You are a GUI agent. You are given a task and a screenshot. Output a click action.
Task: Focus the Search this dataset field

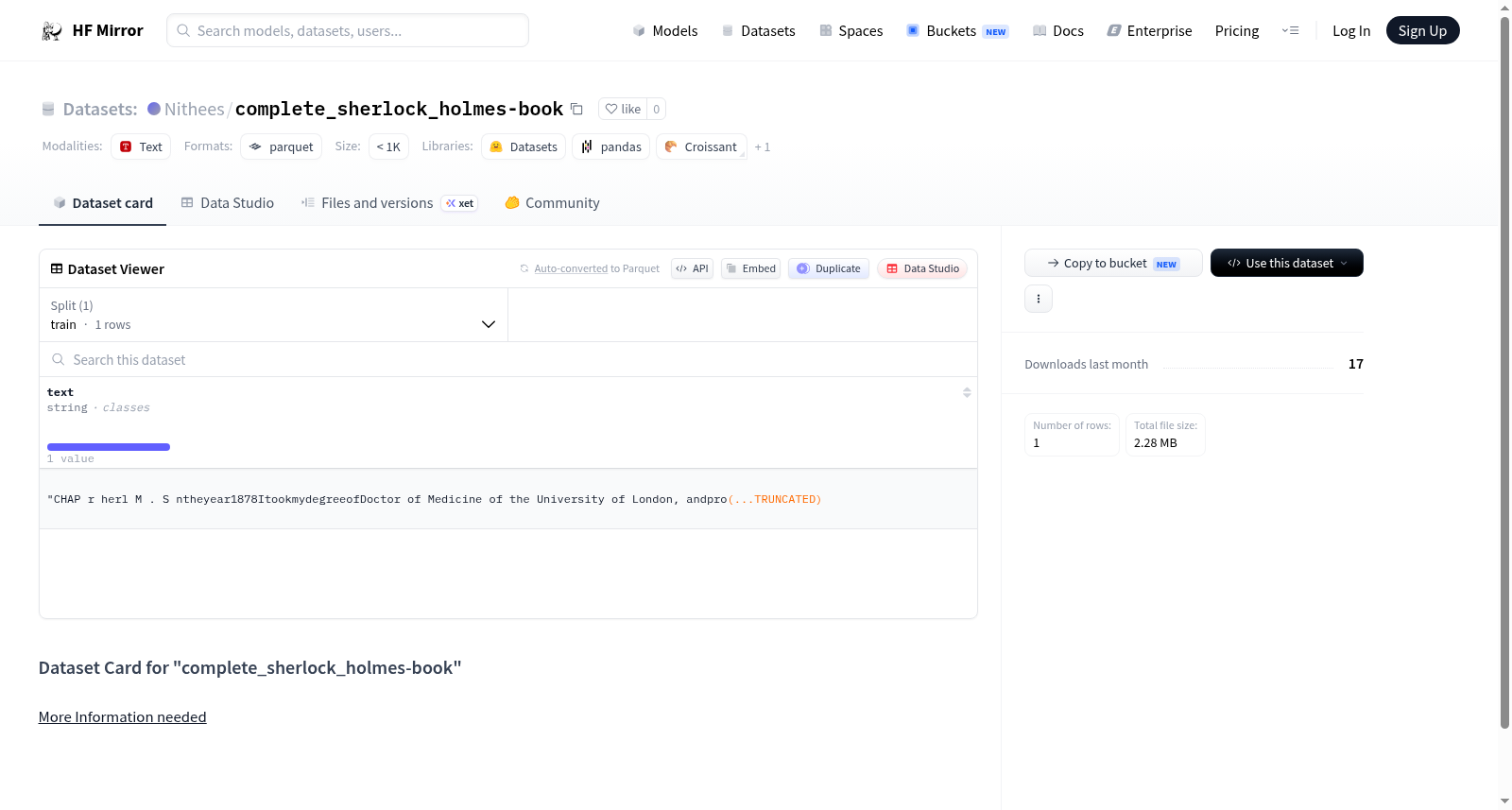pyautogui.click(x=508, y=360)
